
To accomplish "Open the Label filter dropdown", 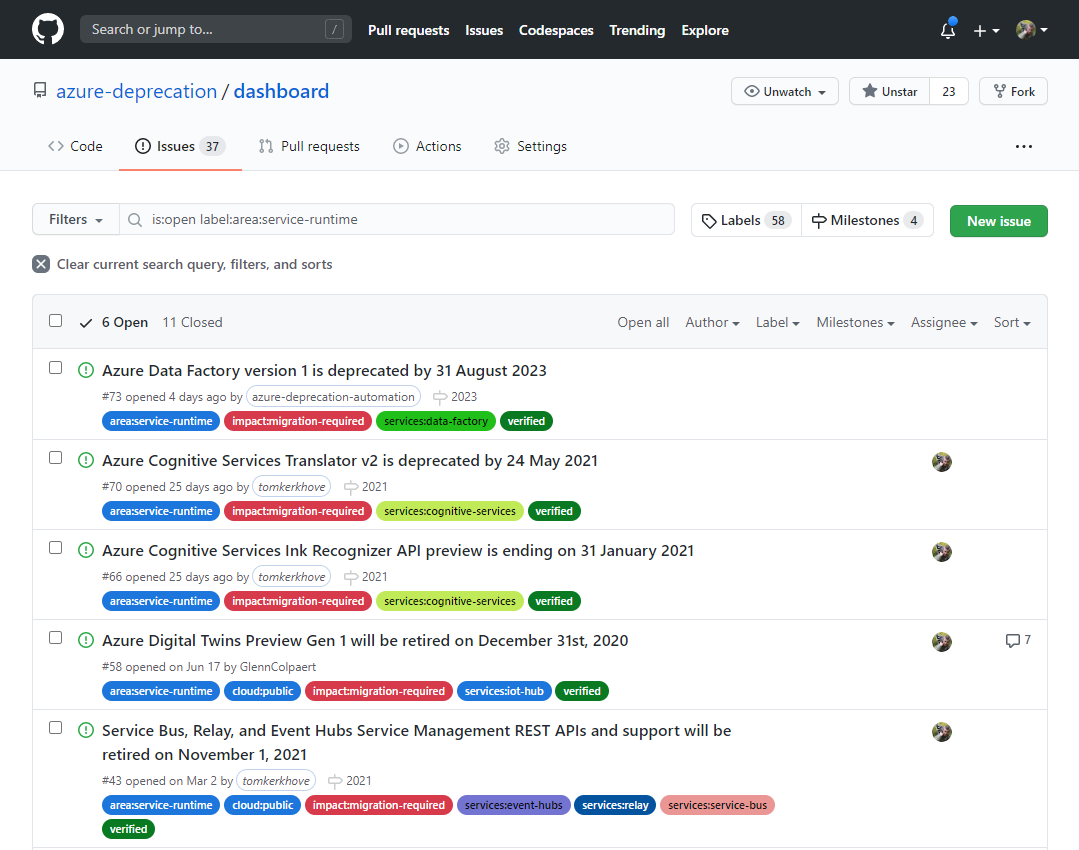I will [x=778, y=323].
